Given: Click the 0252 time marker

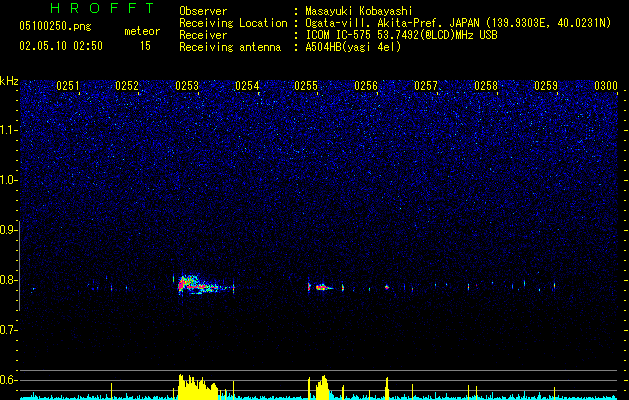Looking at the screenshot, I should (127, 86).
